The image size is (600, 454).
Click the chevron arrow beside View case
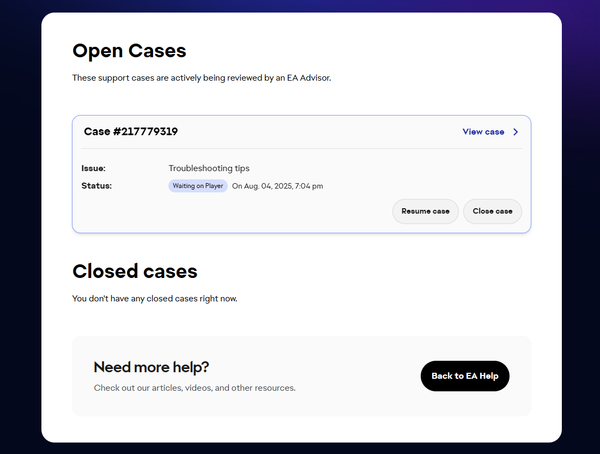coord(515,132)
